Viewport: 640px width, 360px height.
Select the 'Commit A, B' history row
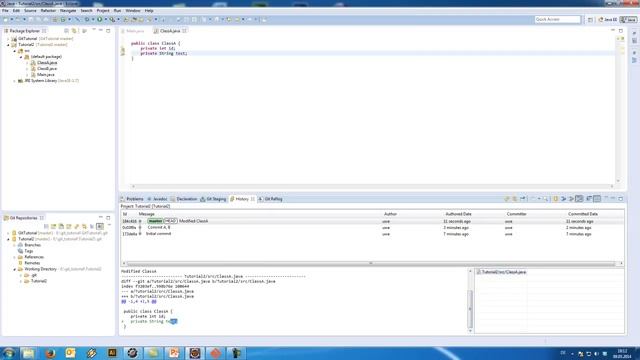click(x=372, y=228)
